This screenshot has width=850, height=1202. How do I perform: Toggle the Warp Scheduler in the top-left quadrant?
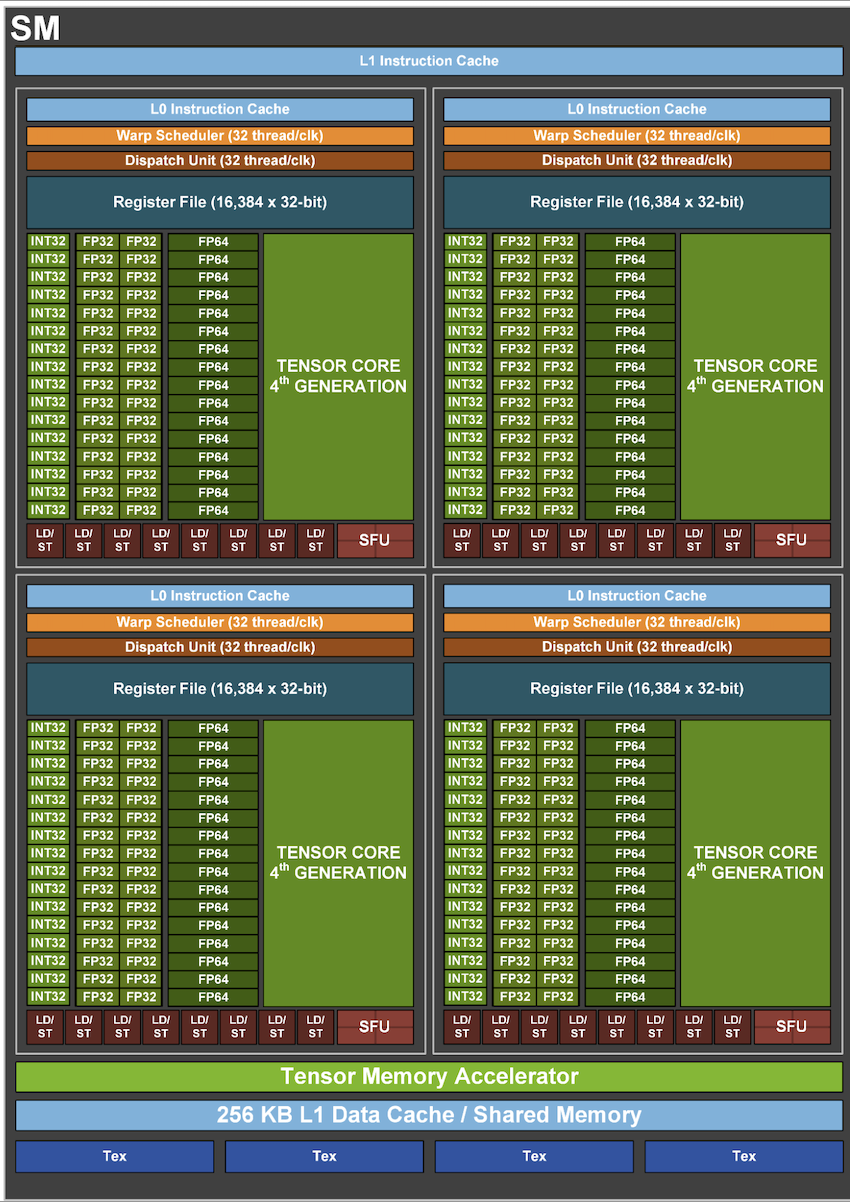221,135
